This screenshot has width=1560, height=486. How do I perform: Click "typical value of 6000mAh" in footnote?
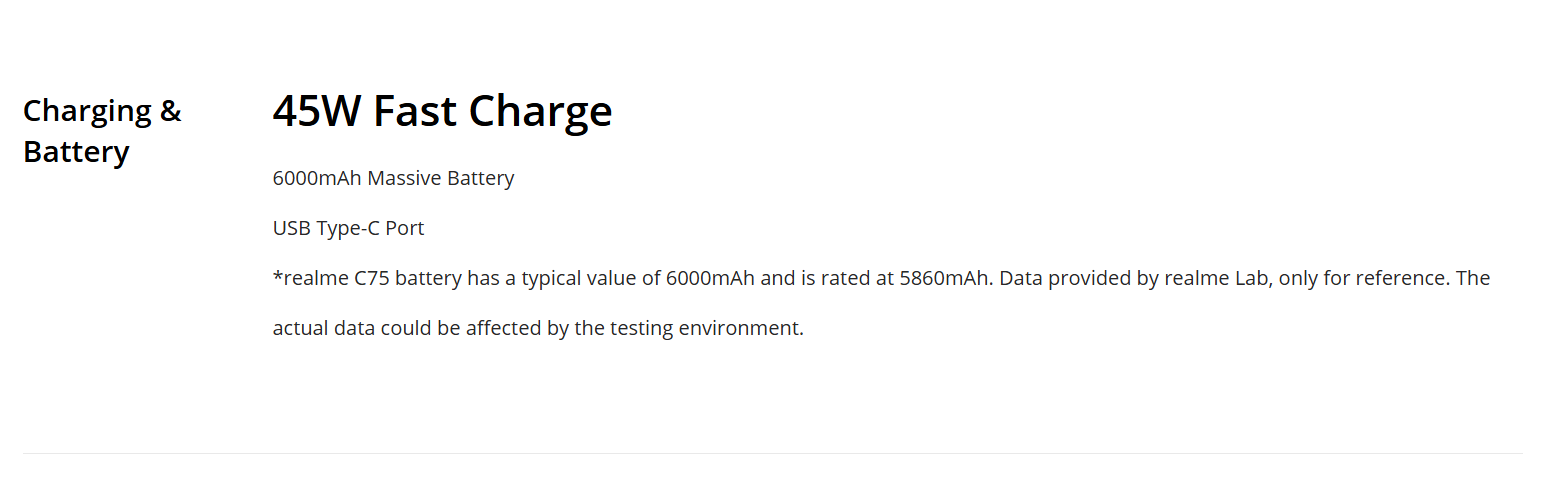630,278
